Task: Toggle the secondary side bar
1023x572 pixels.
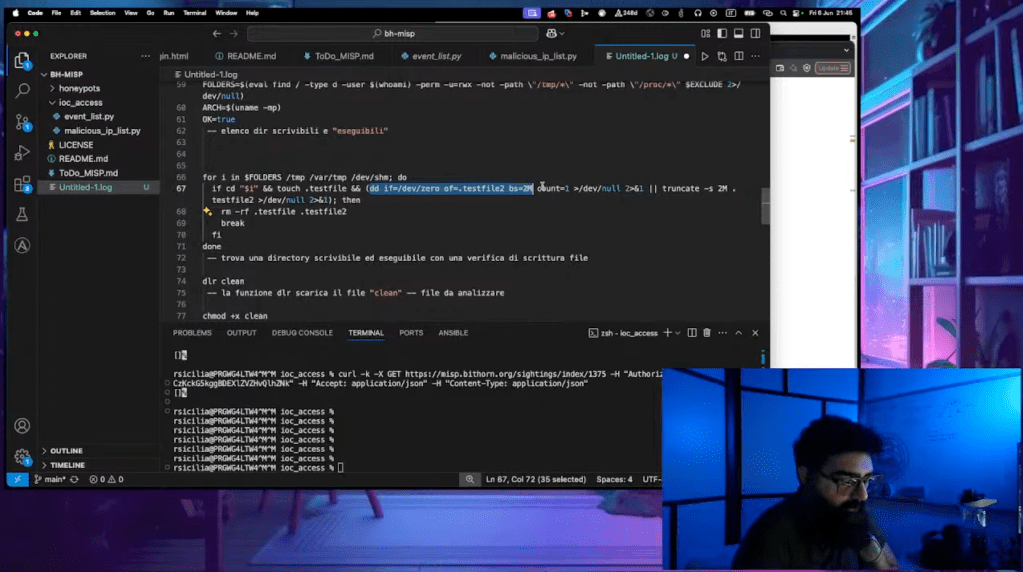Action: click(755, 33)
